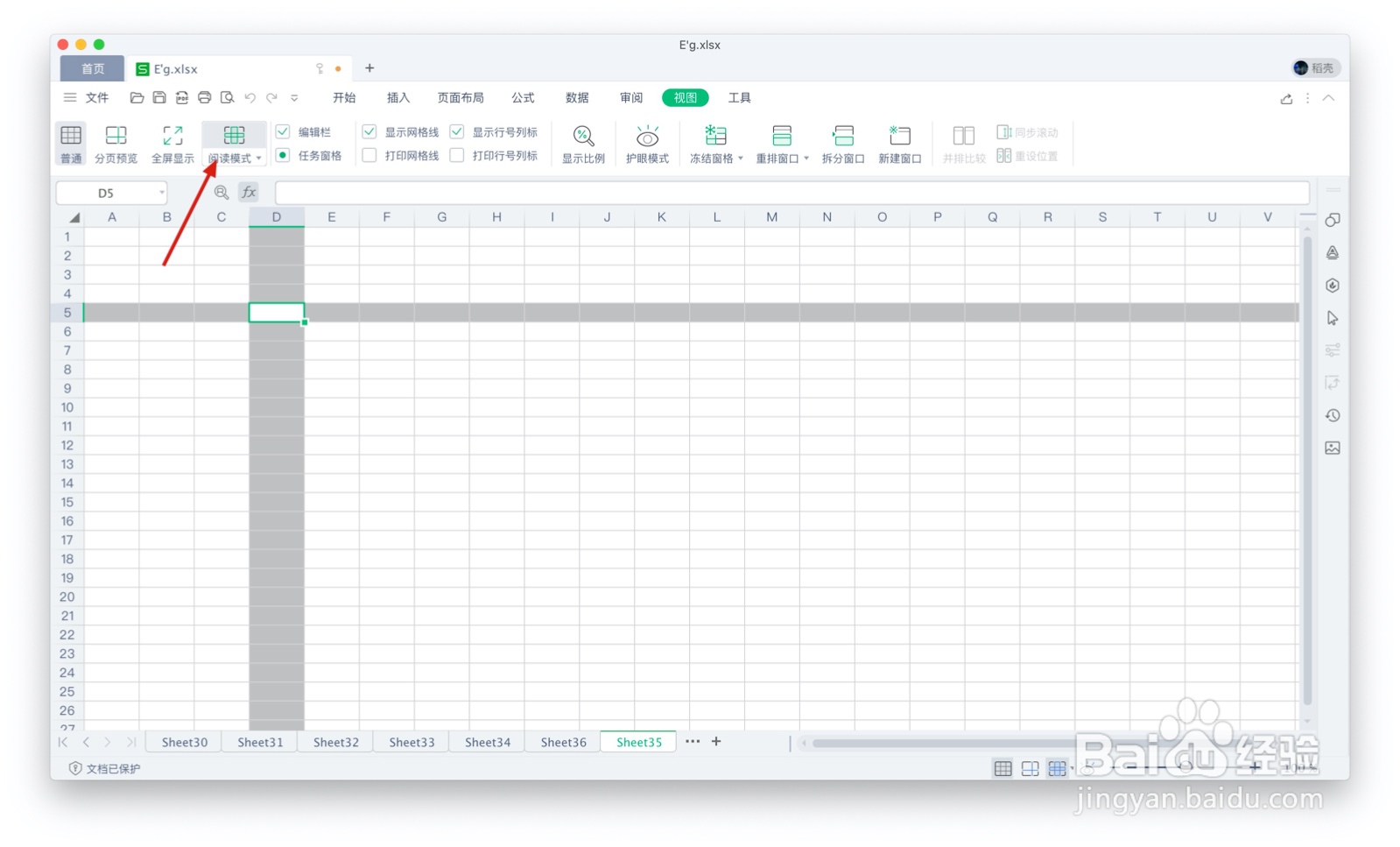Expand the Arrange Windows (重排窗口) dropdown arrow
Screen dimensions: 1400x847
point(806,159)
